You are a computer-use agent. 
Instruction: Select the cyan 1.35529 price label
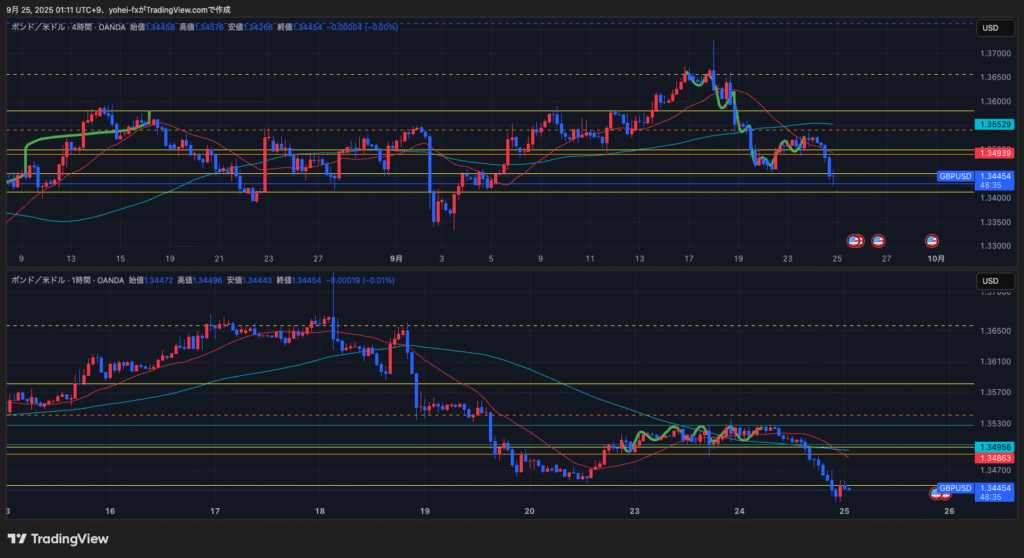[994, 125]
